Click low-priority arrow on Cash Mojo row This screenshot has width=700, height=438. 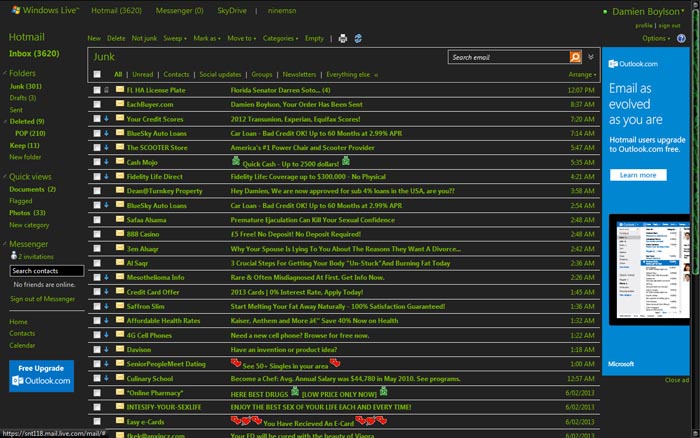pos(106,162)
